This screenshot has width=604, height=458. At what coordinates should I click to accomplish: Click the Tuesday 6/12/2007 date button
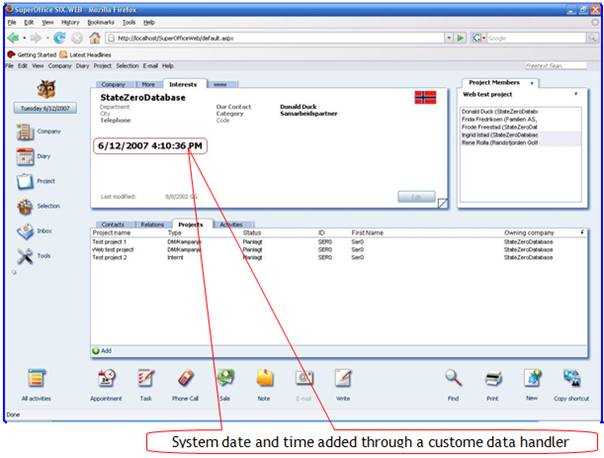point(45,108)
